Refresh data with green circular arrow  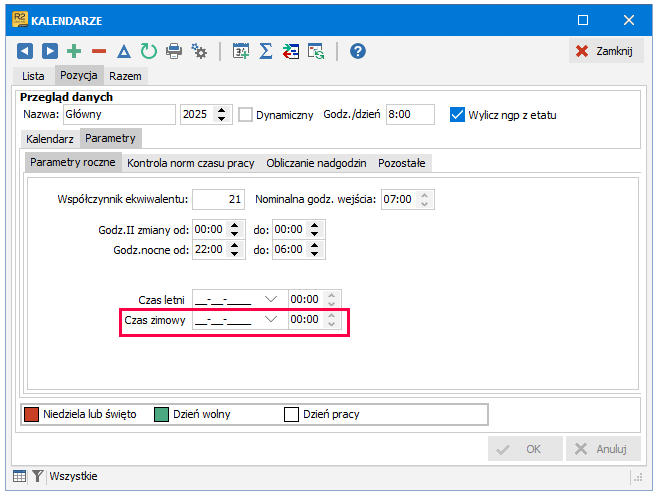point(148,51)
